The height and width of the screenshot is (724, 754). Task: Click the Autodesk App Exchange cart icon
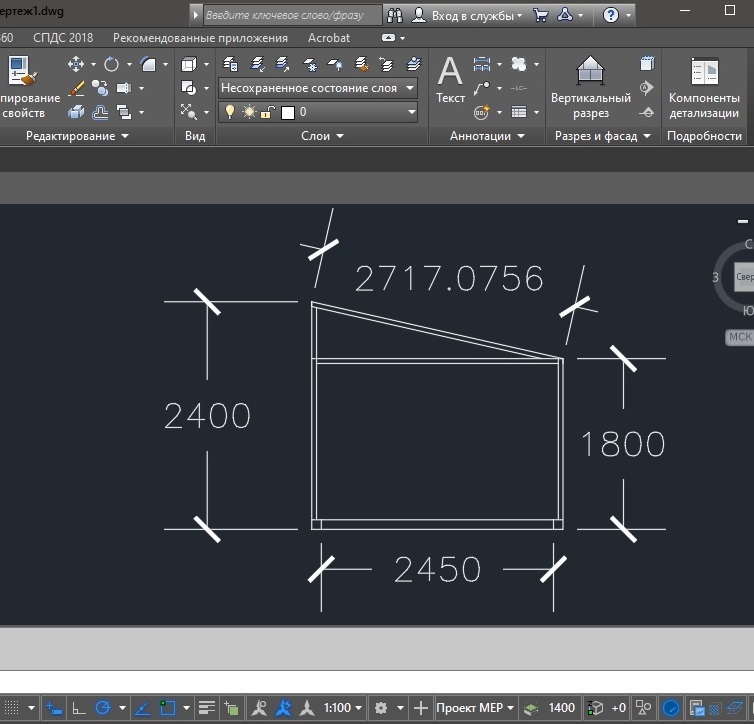pyautogui.click(x=540, y=15)
